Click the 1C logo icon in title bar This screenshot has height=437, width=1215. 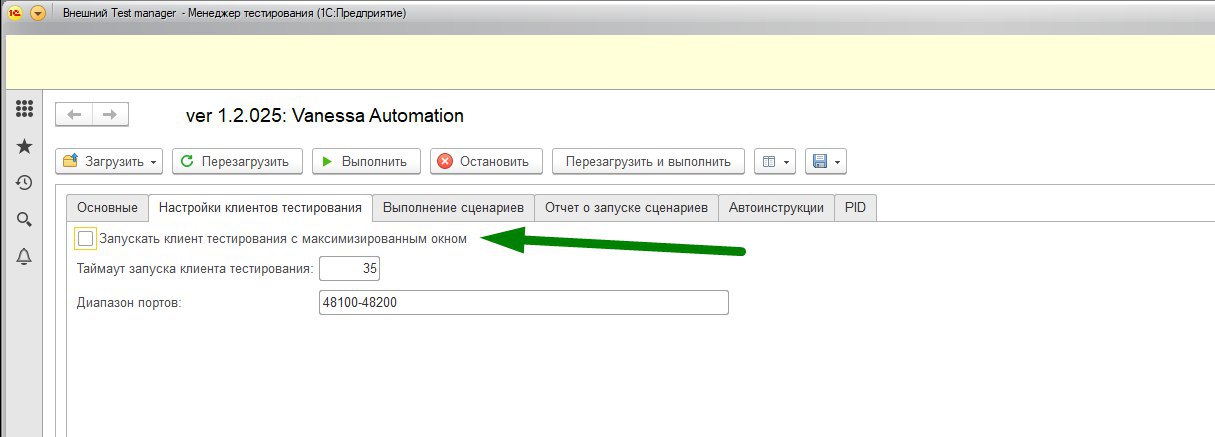15,13
